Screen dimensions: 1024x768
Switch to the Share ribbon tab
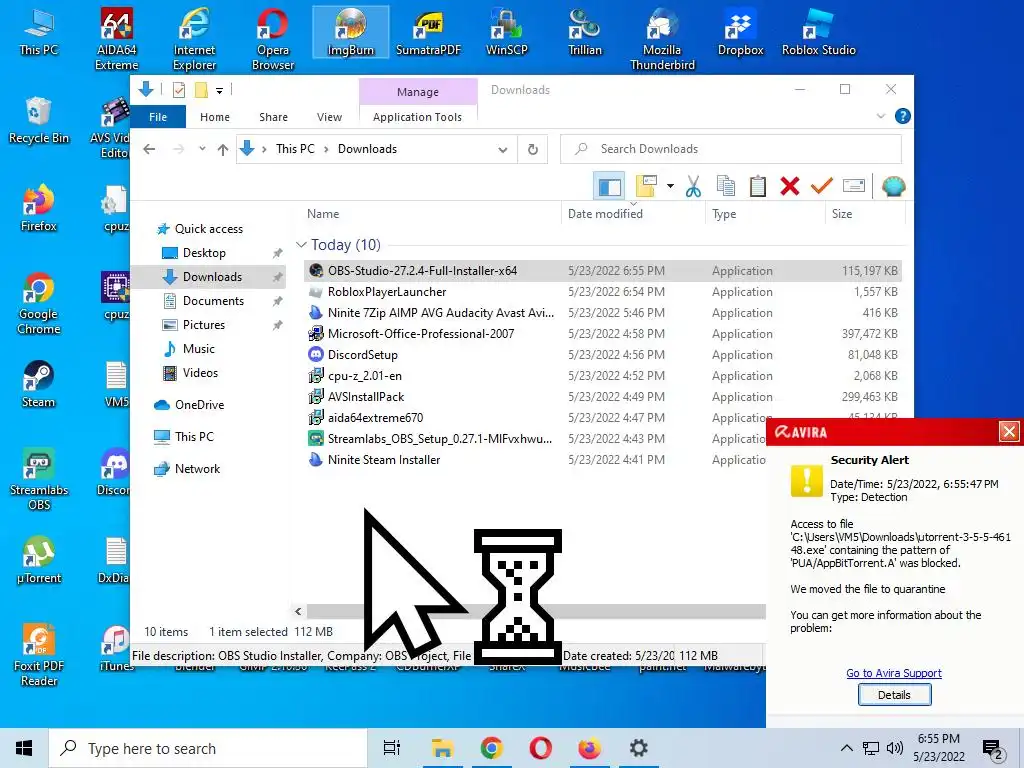pos(273,117)
